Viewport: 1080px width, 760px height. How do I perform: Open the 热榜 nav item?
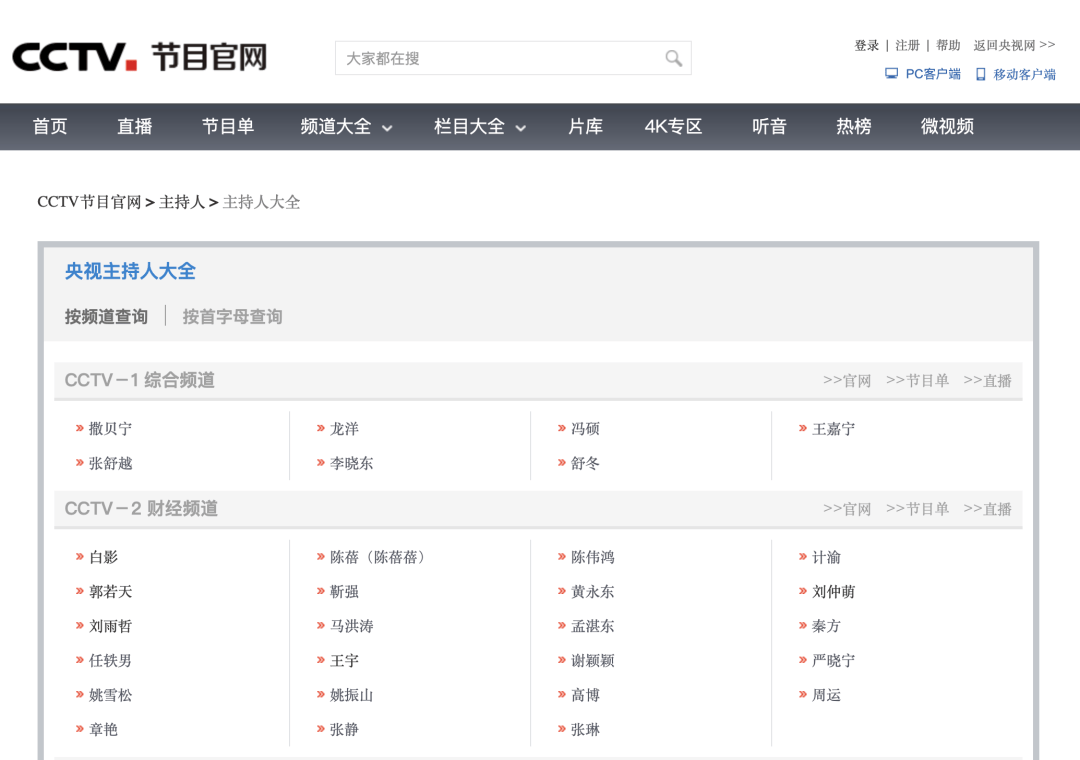[x=853, y=126]
